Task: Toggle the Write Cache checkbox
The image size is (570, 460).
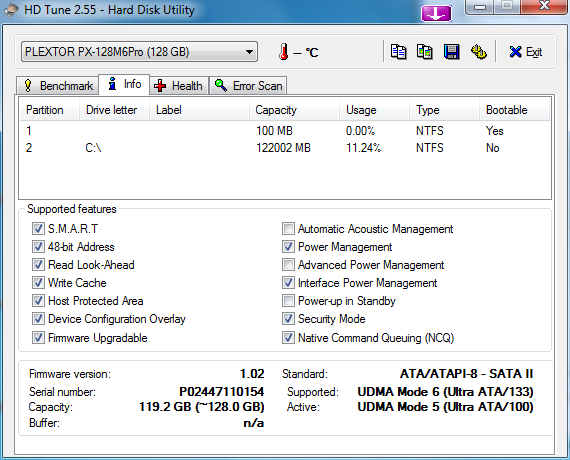Action: [x=38, y=283]
